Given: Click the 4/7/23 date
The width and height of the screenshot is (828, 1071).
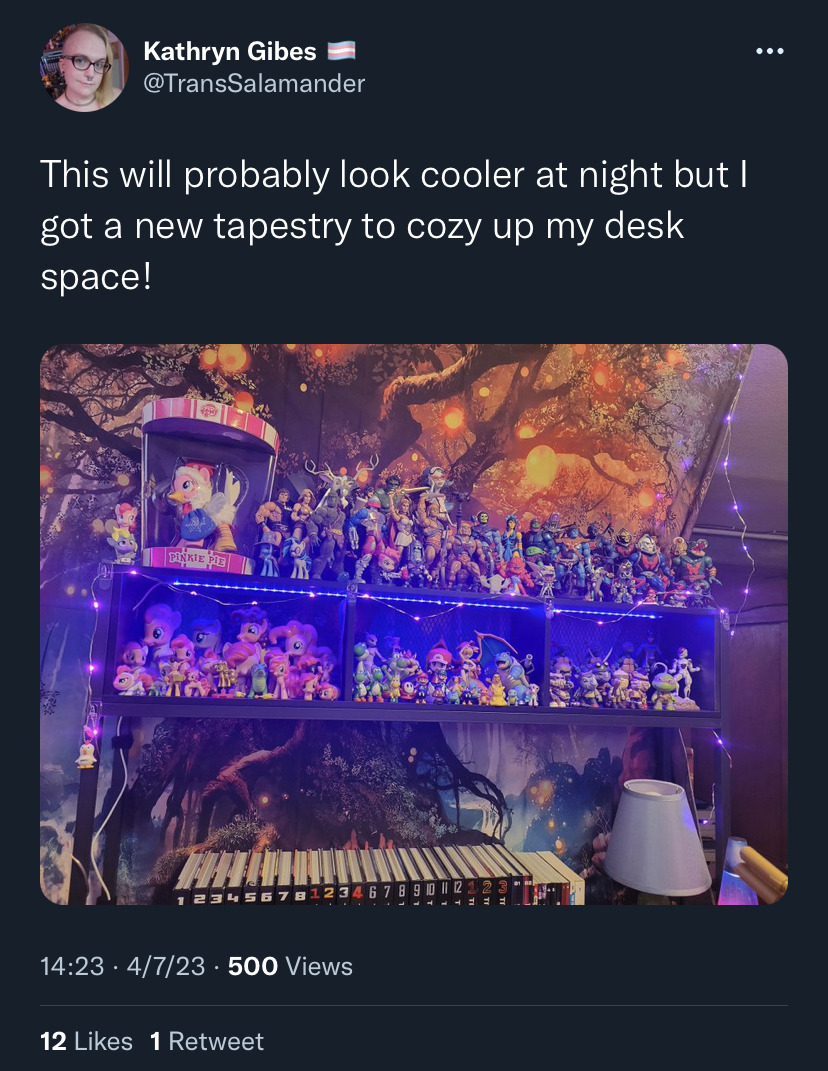Looking at the screenshot, I should (x=165, y=966).
